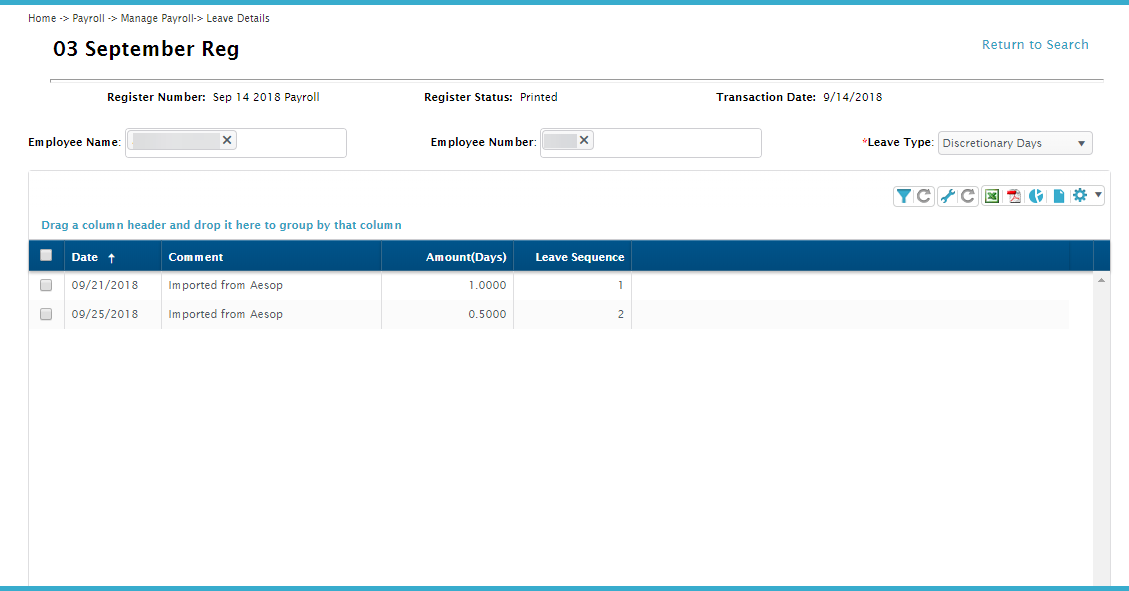Click the reset icon next to the funnel

[924, 196]
